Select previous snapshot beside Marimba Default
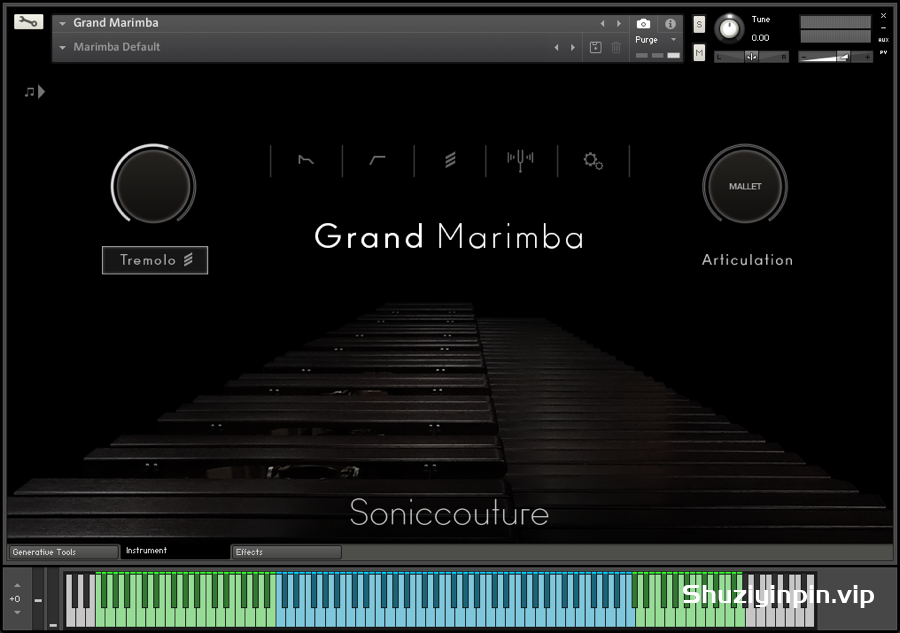The height and width of the screenshot is (633, 900). (x=556, y=48)
